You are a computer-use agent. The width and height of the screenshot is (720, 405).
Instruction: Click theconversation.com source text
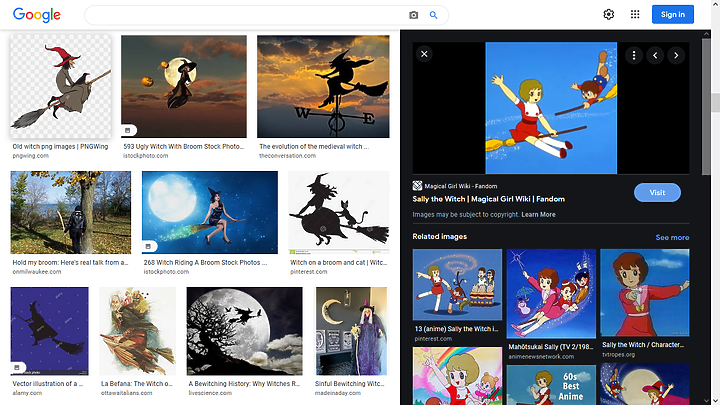[287, 156]
